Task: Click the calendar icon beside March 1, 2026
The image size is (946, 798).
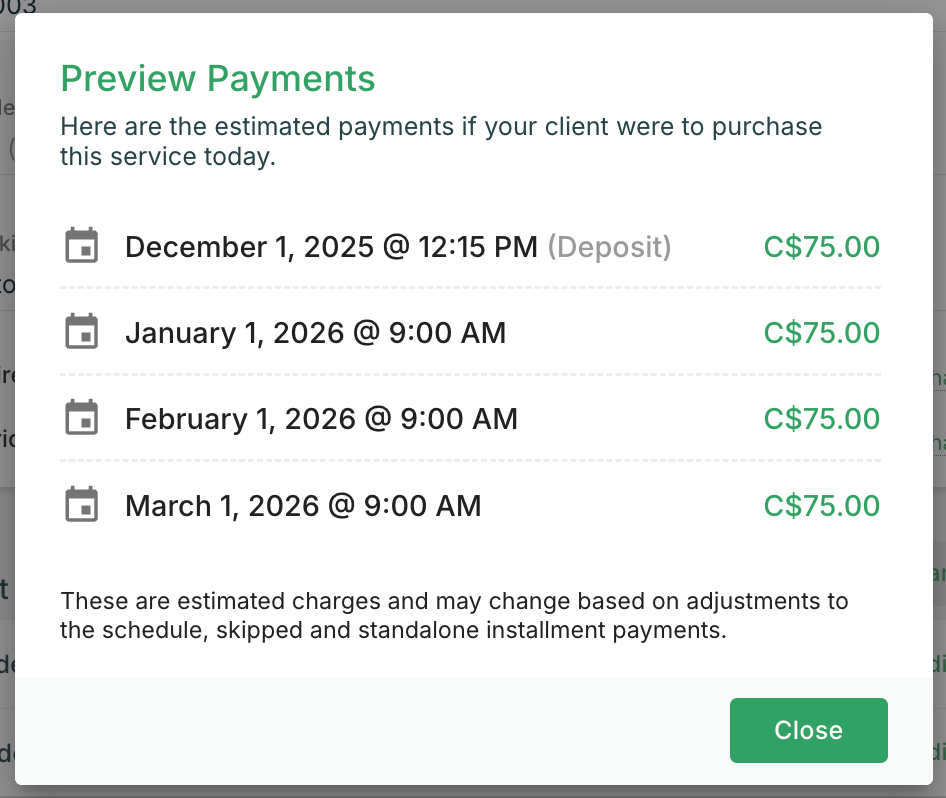Action: [81, 505]
